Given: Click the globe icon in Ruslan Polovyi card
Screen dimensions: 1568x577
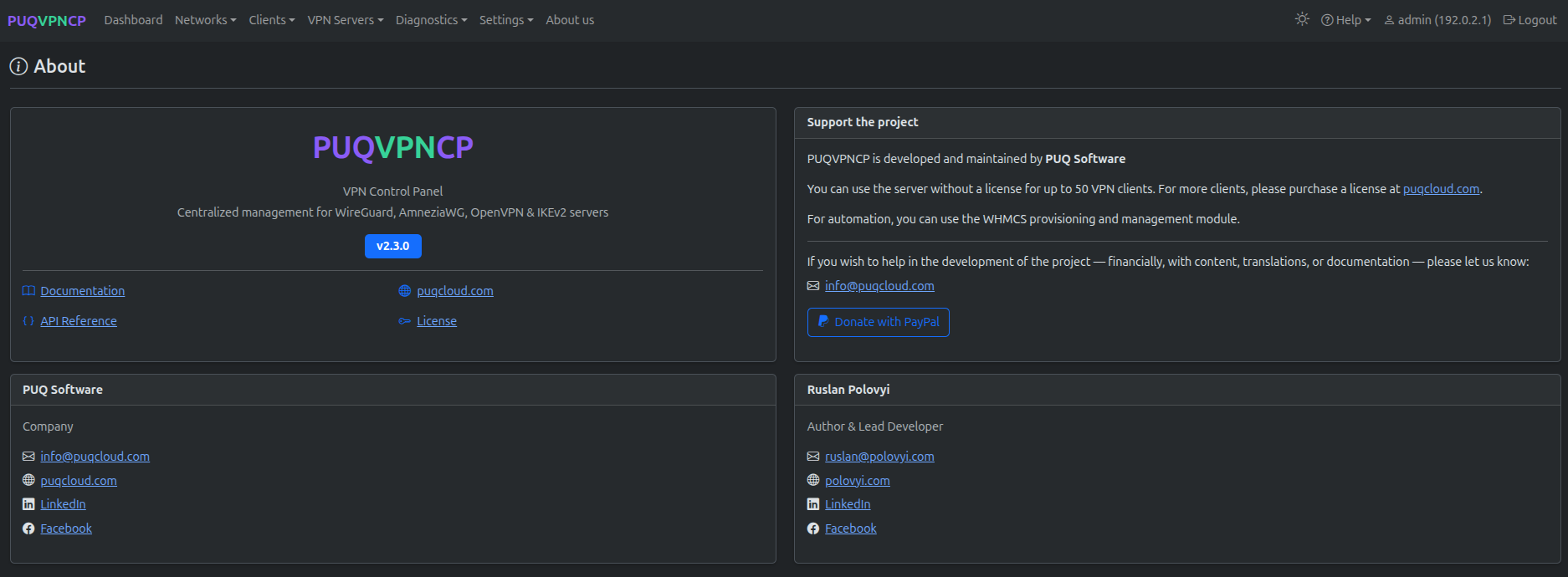Looking at the screenshot, I should (x=813, y=480).
